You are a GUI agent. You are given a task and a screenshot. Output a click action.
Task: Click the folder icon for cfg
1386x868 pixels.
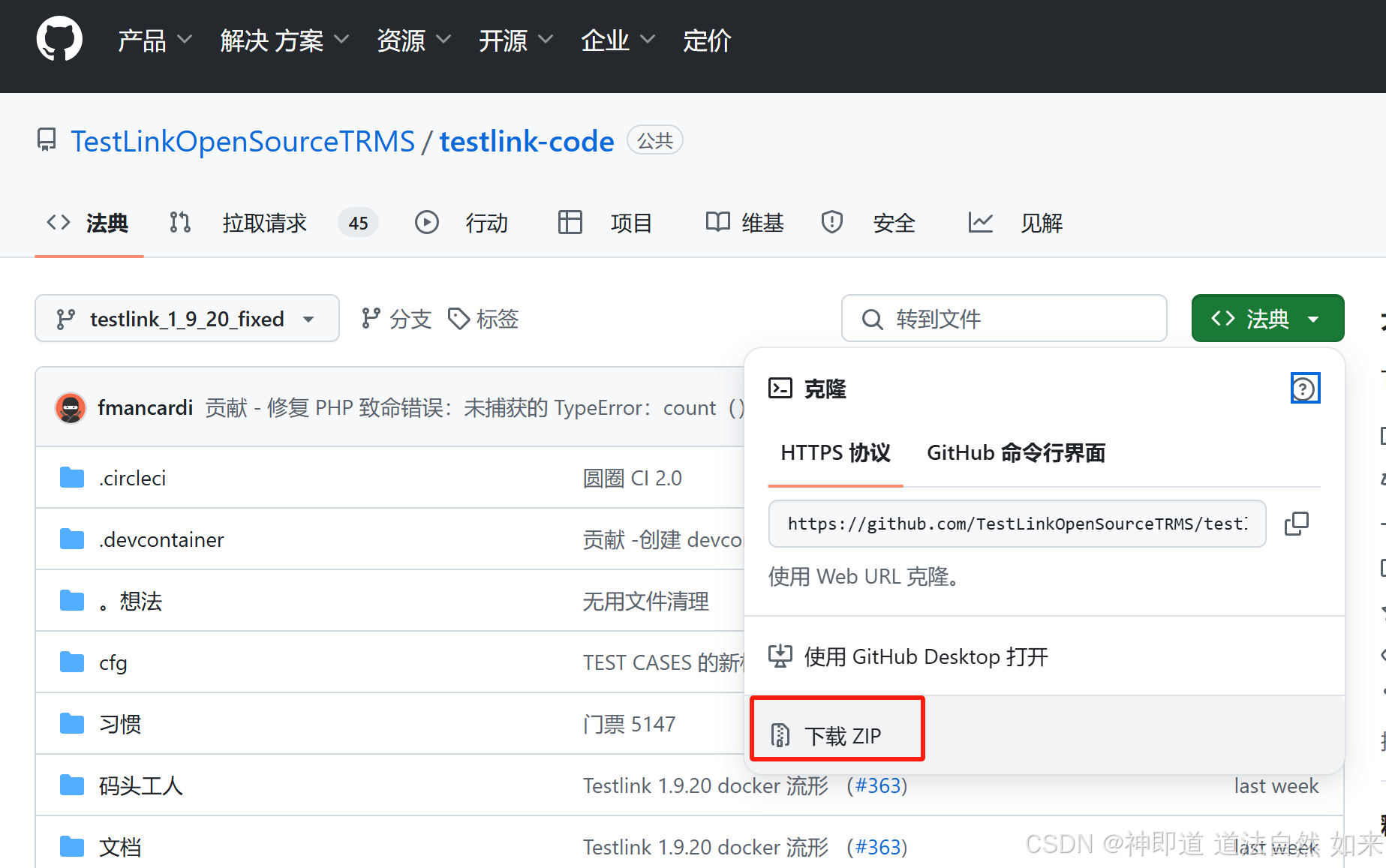pyautogui.click(x=72, y=662)
